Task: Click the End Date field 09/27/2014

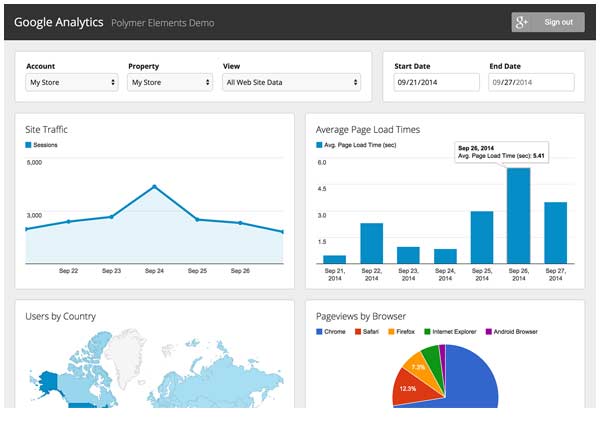Action: pyautogui.click(x=531, y=82)
